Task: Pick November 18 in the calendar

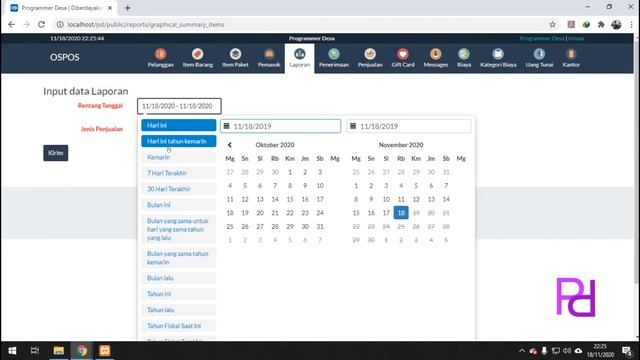Action: (401, 213)
